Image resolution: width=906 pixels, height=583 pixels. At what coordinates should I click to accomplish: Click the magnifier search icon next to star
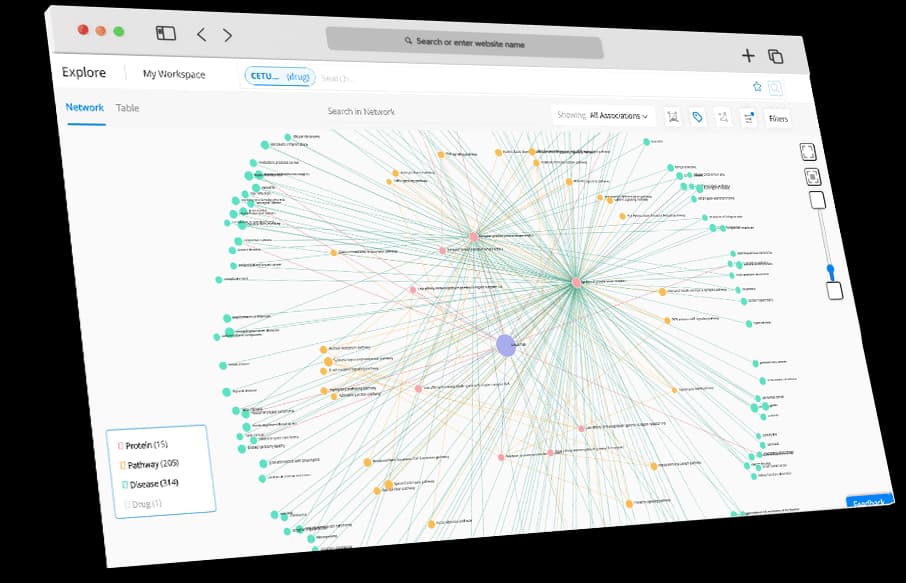(775, 88)
